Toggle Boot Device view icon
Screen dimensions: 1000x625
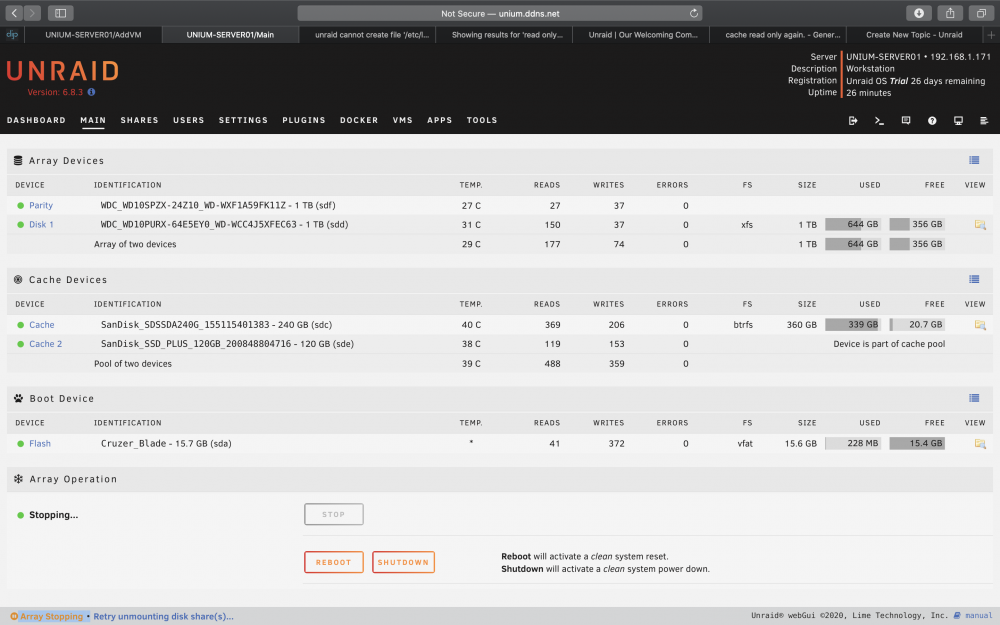(974, 398)
